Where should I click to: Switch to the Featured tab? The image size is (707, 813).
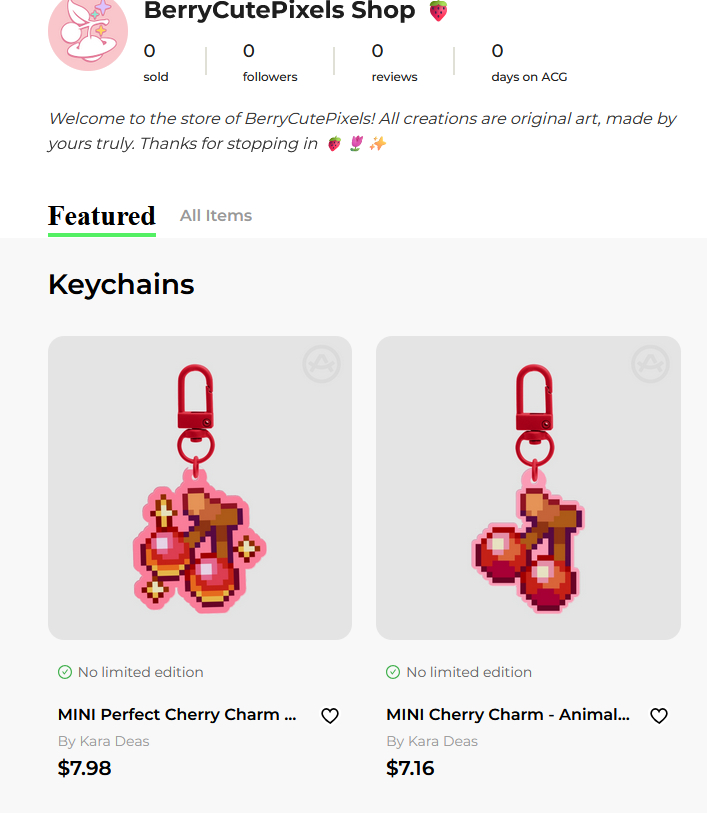click(x=102, y=216)
